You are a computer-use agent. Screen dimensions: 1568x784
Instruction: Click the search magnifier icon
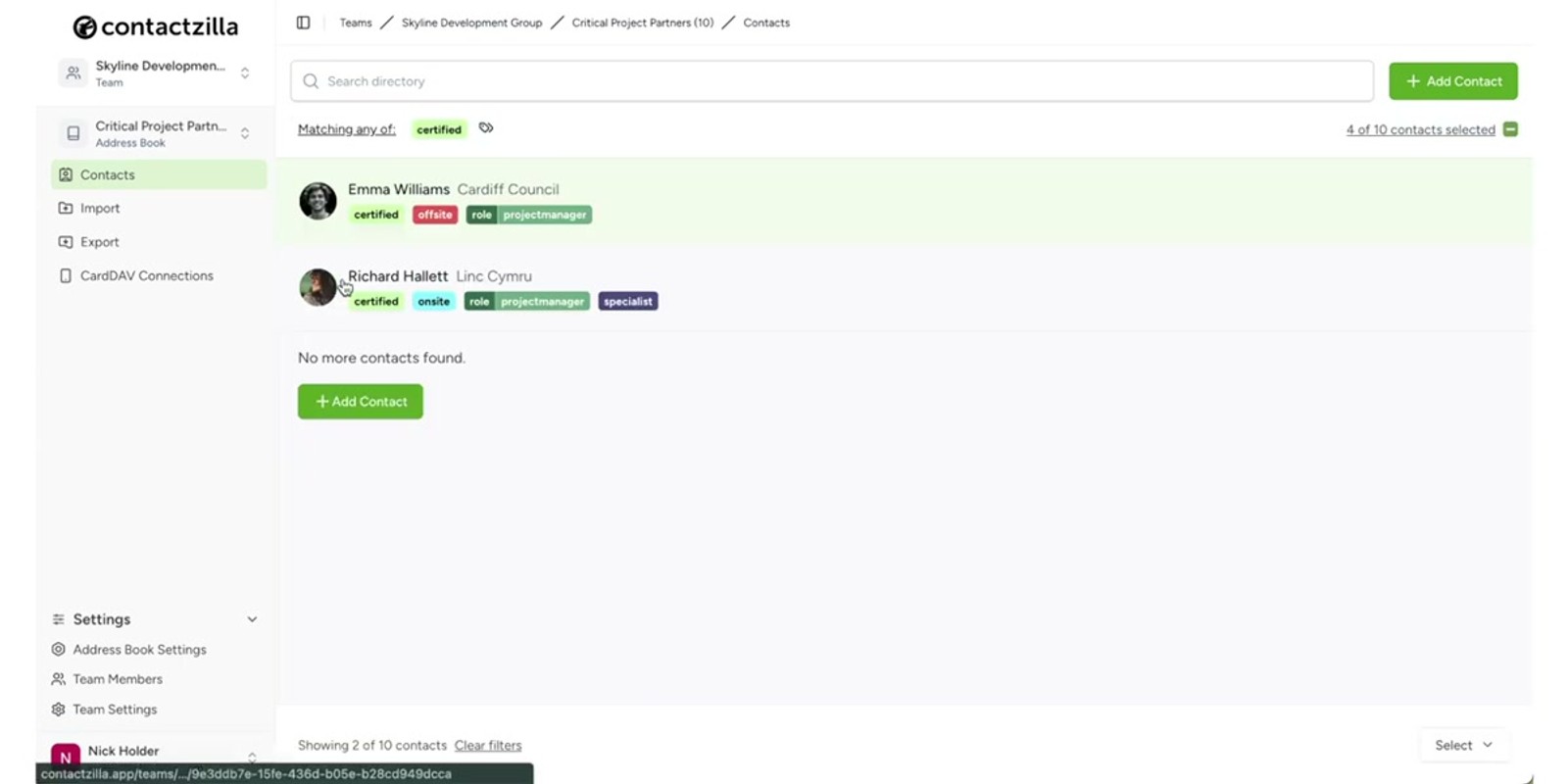(x=311, y=81)
